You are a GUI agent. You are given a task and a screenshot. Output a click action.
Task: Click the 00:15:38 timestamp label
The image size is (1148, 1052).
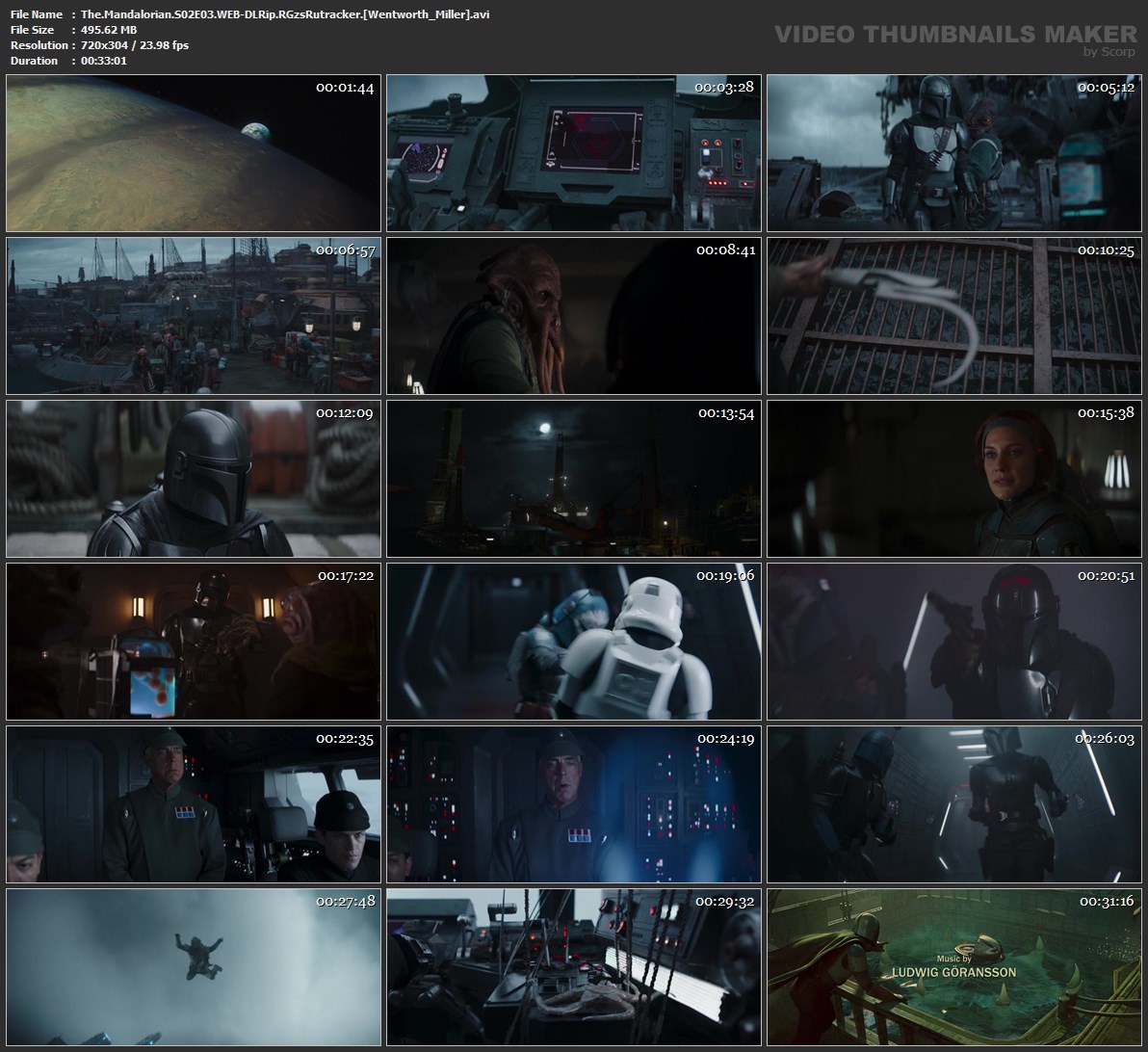point(1106,413)
